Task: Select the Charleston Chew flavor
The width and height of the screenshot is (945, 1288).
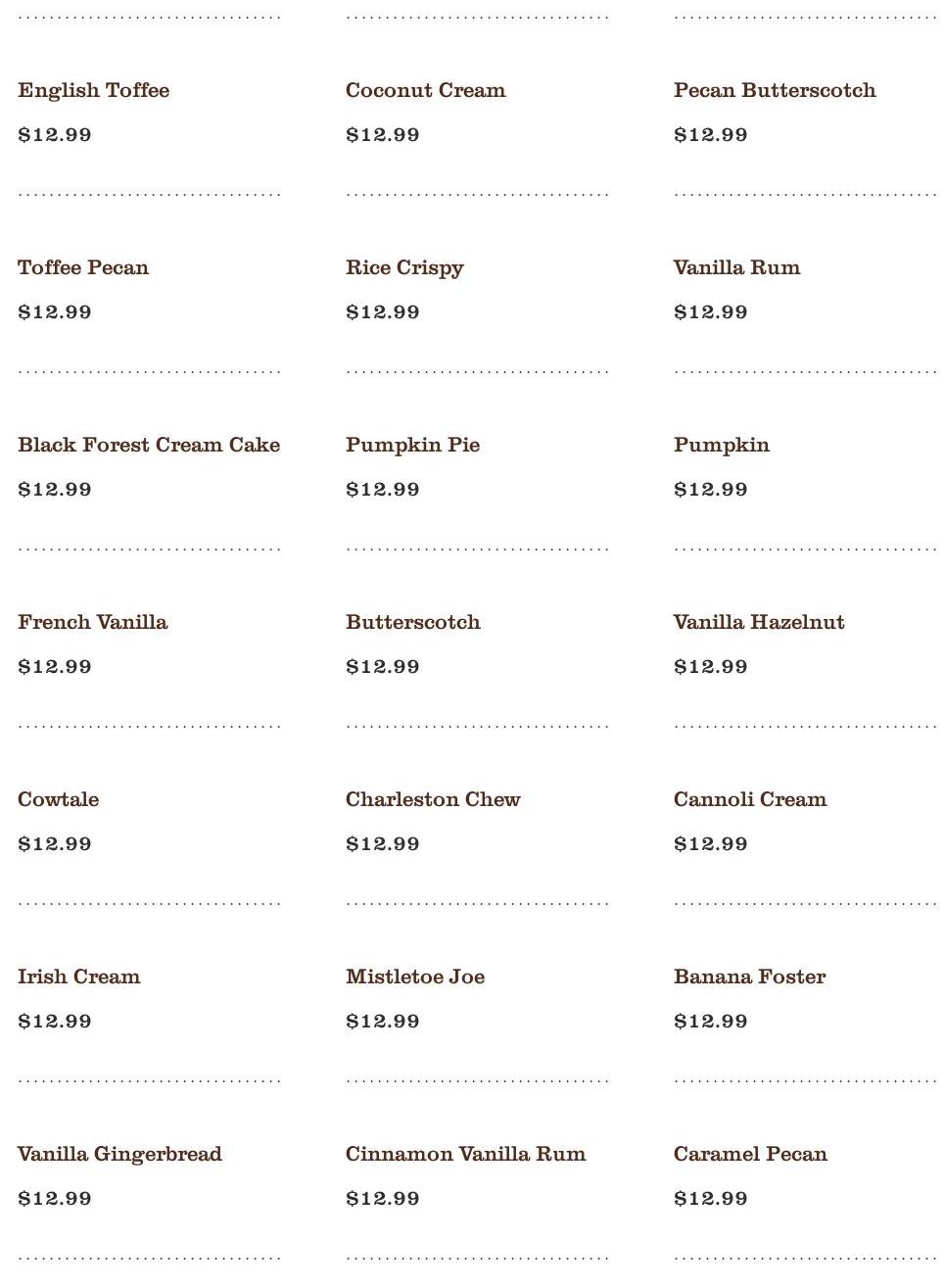Action: tap(433, 799)
